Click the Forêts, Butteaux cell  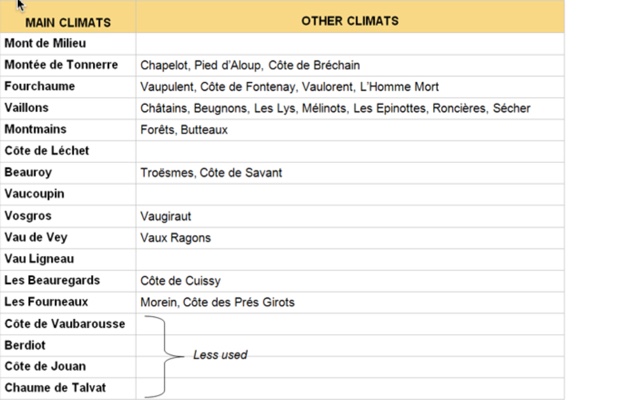tap(184, 130)
